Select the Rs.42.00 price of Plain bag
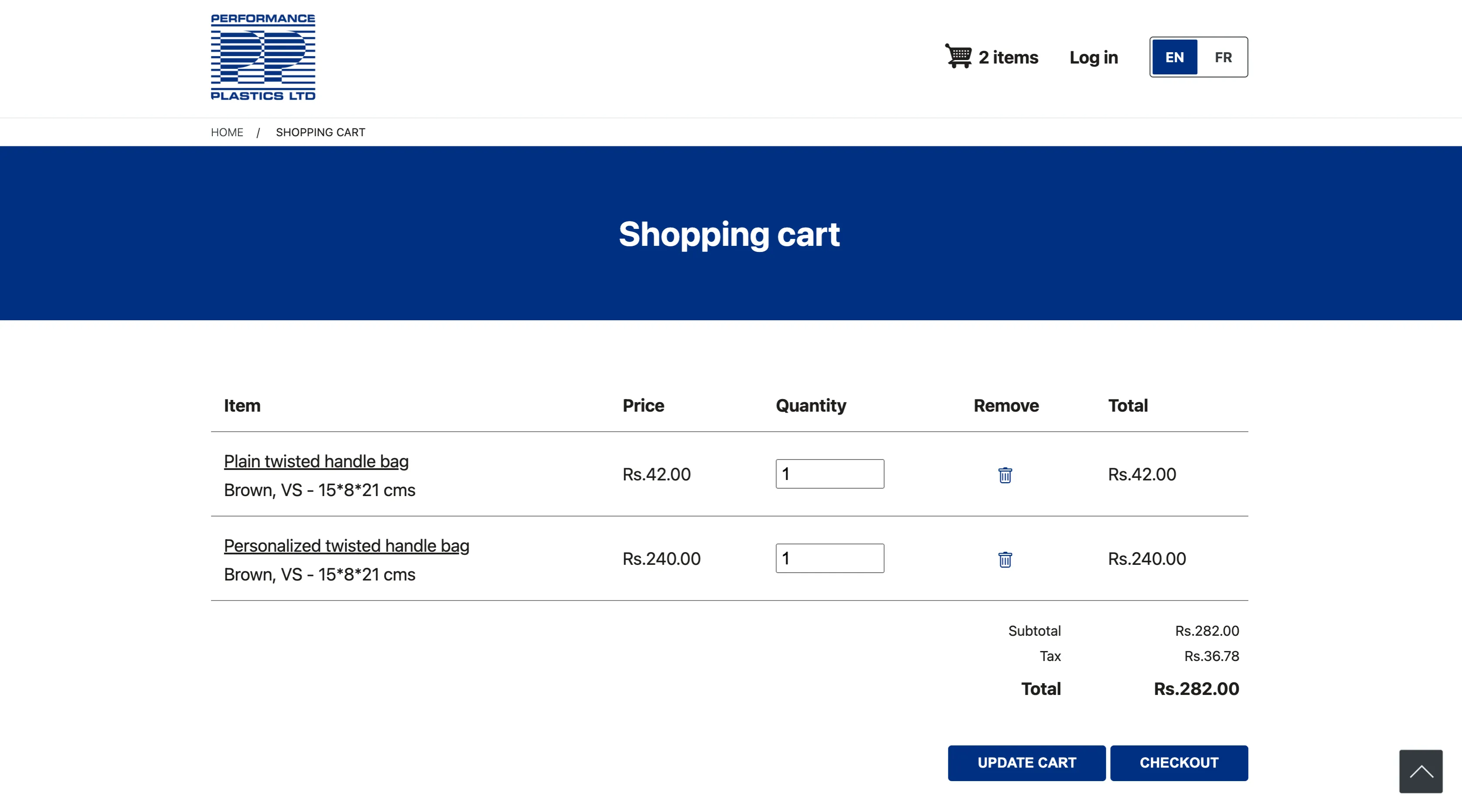This screenshot has height=812, width=1462. coord(657,474)
